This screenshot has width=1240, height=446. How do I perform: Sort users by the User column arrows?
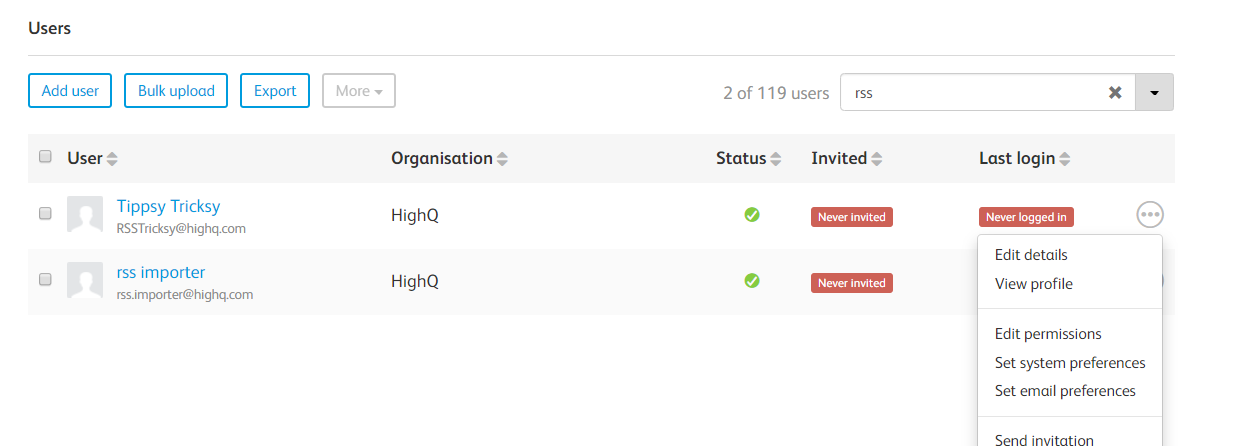(112, 159)
